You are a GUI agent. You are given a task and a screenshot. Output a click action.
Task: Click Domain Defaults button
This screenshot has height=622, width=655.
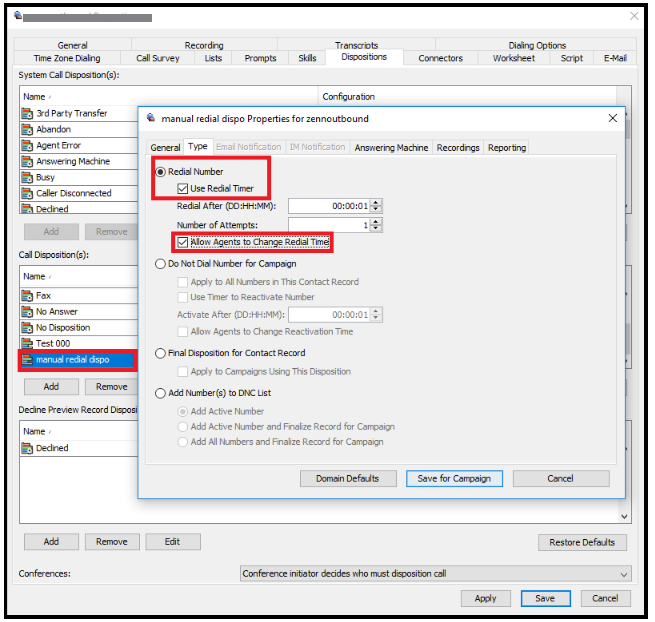click(x=348, y=479)
